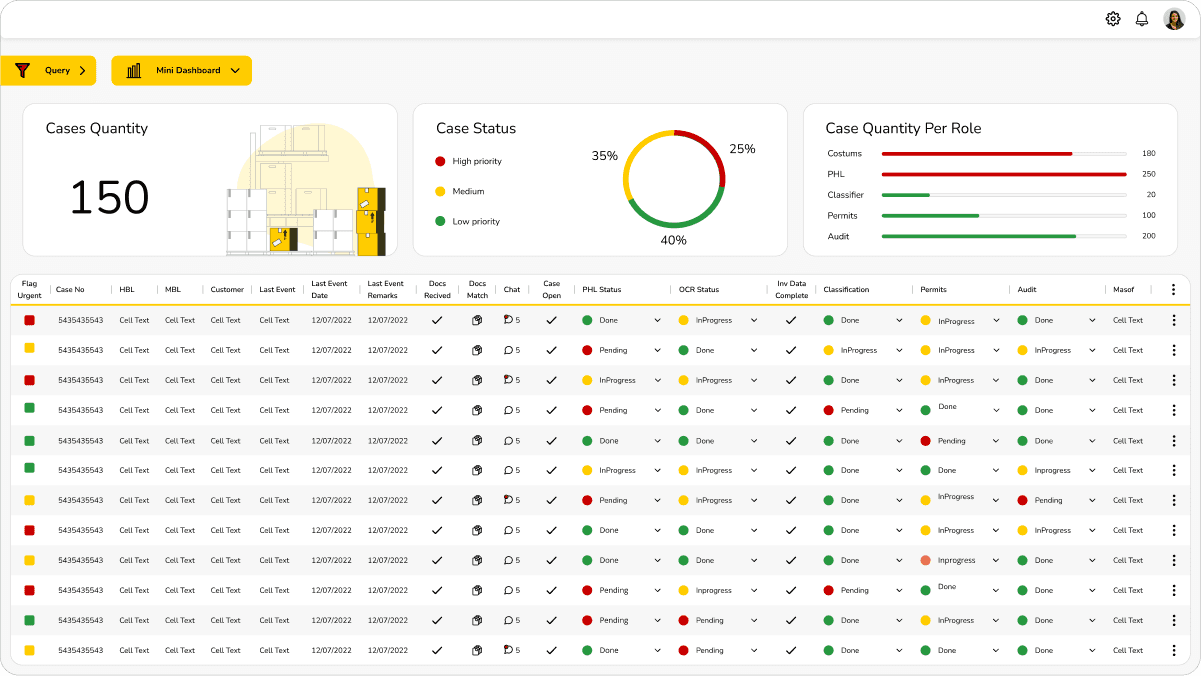1201x676 pixels.
Task: Open the three-dot menu in the table header
Action: tap(1173, 289)
